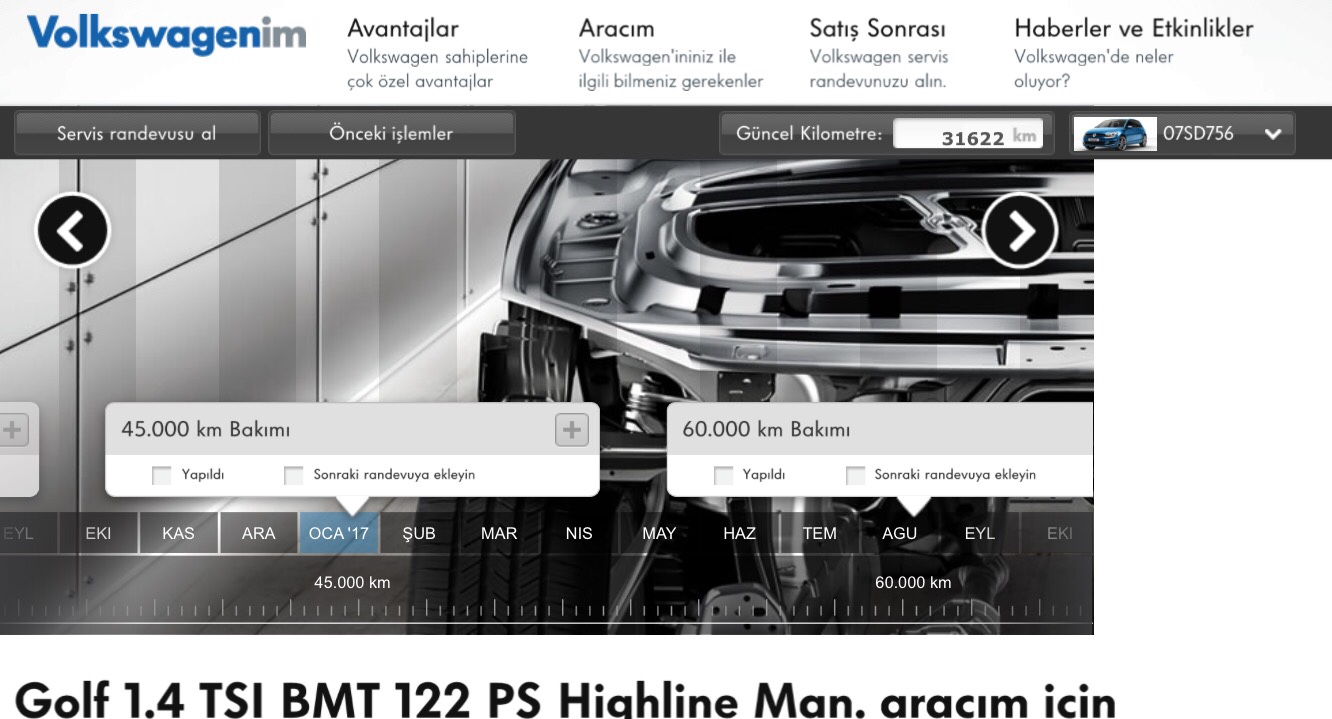The height and width of the screenshot is (719, 1332).
Task: Select the EKI month before KAS
Action: 98,533
